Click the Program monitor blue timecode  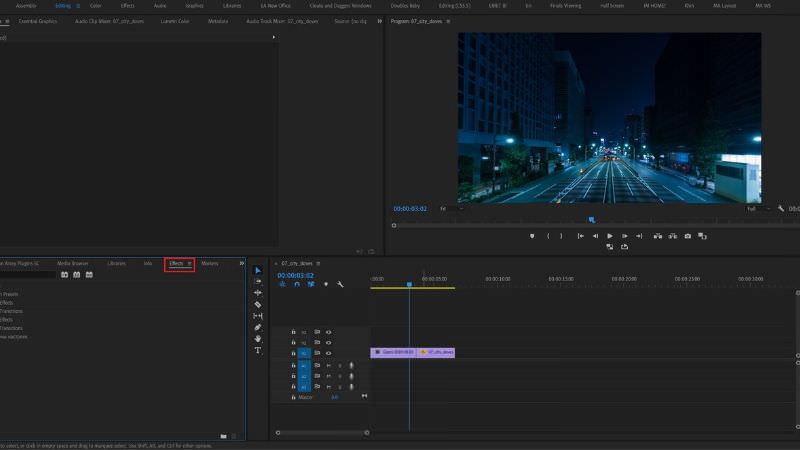tap(410, 209)
